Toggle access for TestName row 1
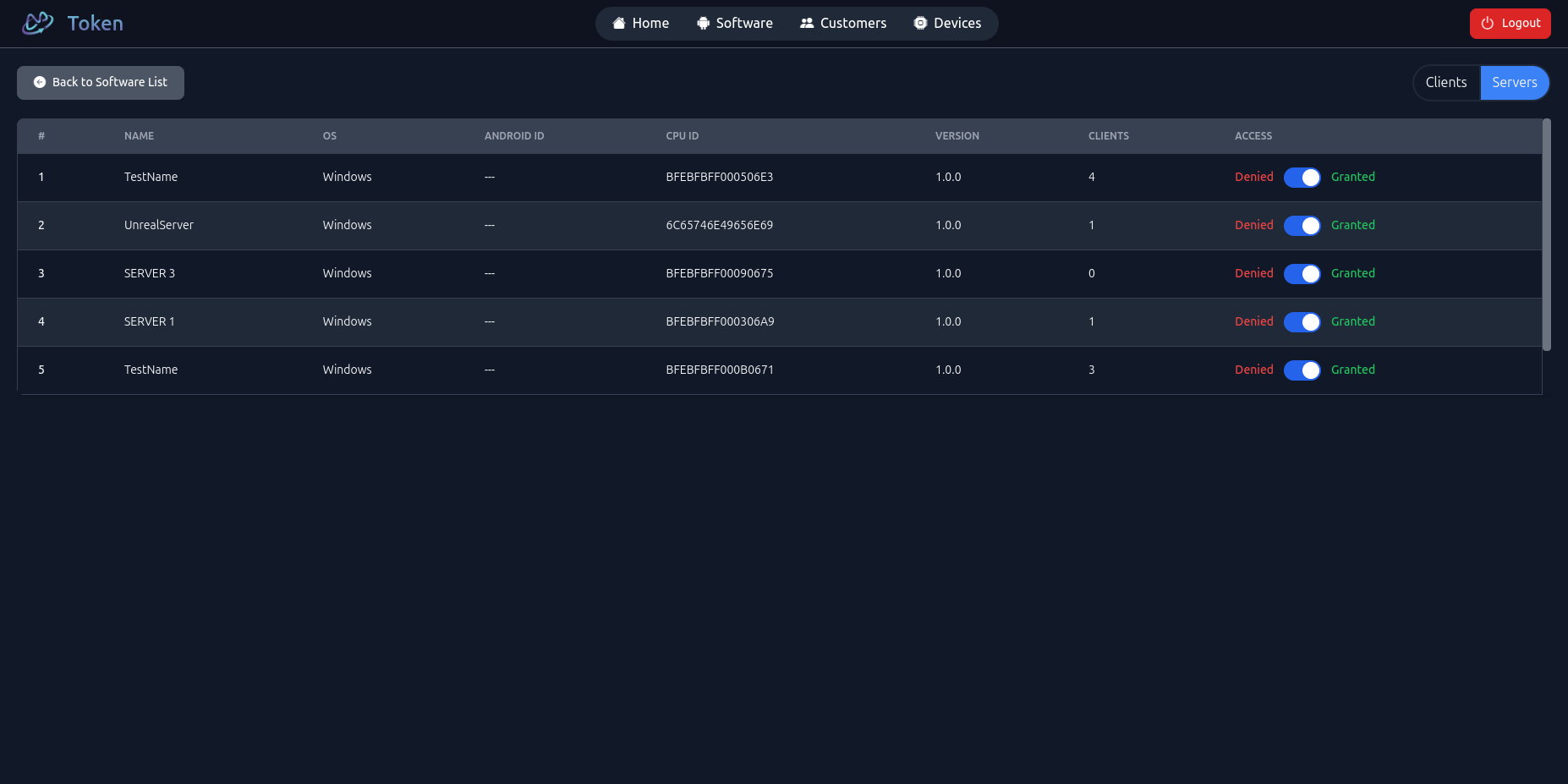 pyautogui.click(x=1302, y=178)
